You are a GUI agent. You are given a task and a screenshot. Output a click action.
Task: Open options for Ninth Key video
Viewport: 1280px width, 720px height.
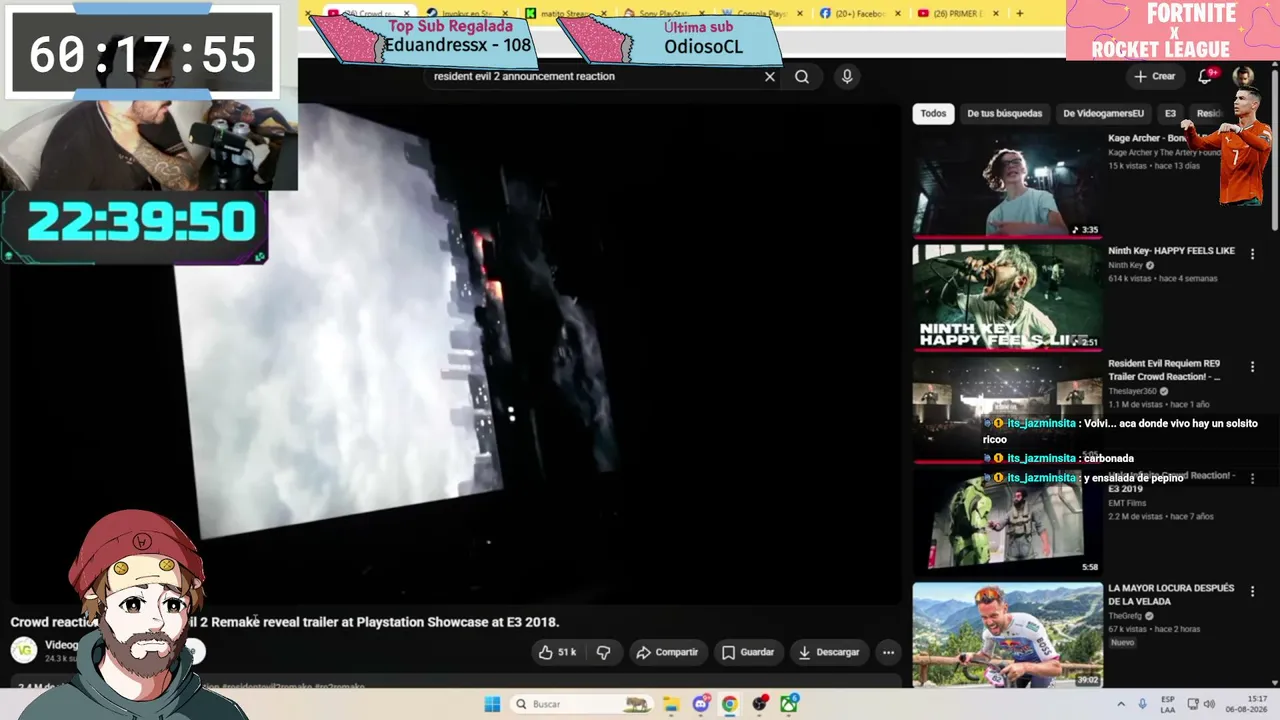pos(1252,254)
